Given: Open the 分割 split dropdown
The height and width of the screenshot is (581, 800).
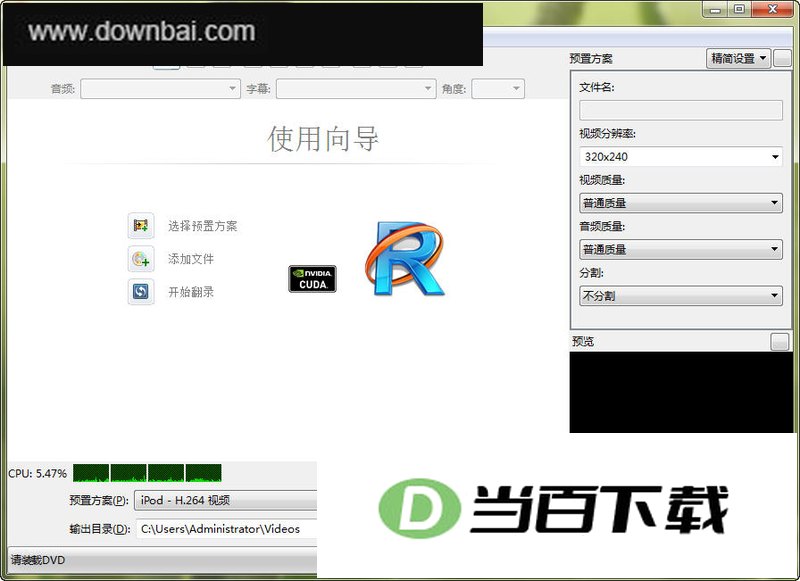Looking at the screenshot, I should [x=681, y=296].
